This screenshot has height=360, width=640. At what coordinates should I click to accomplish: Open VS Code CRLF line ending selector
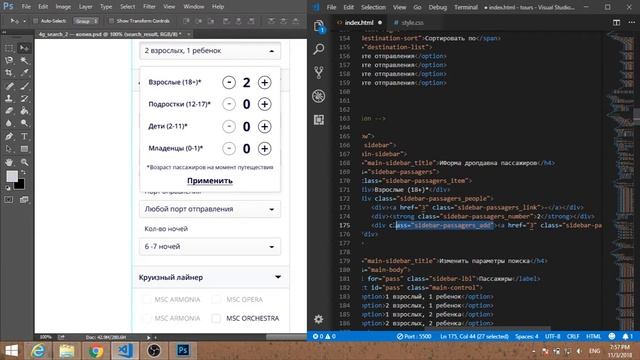[573, 336]
